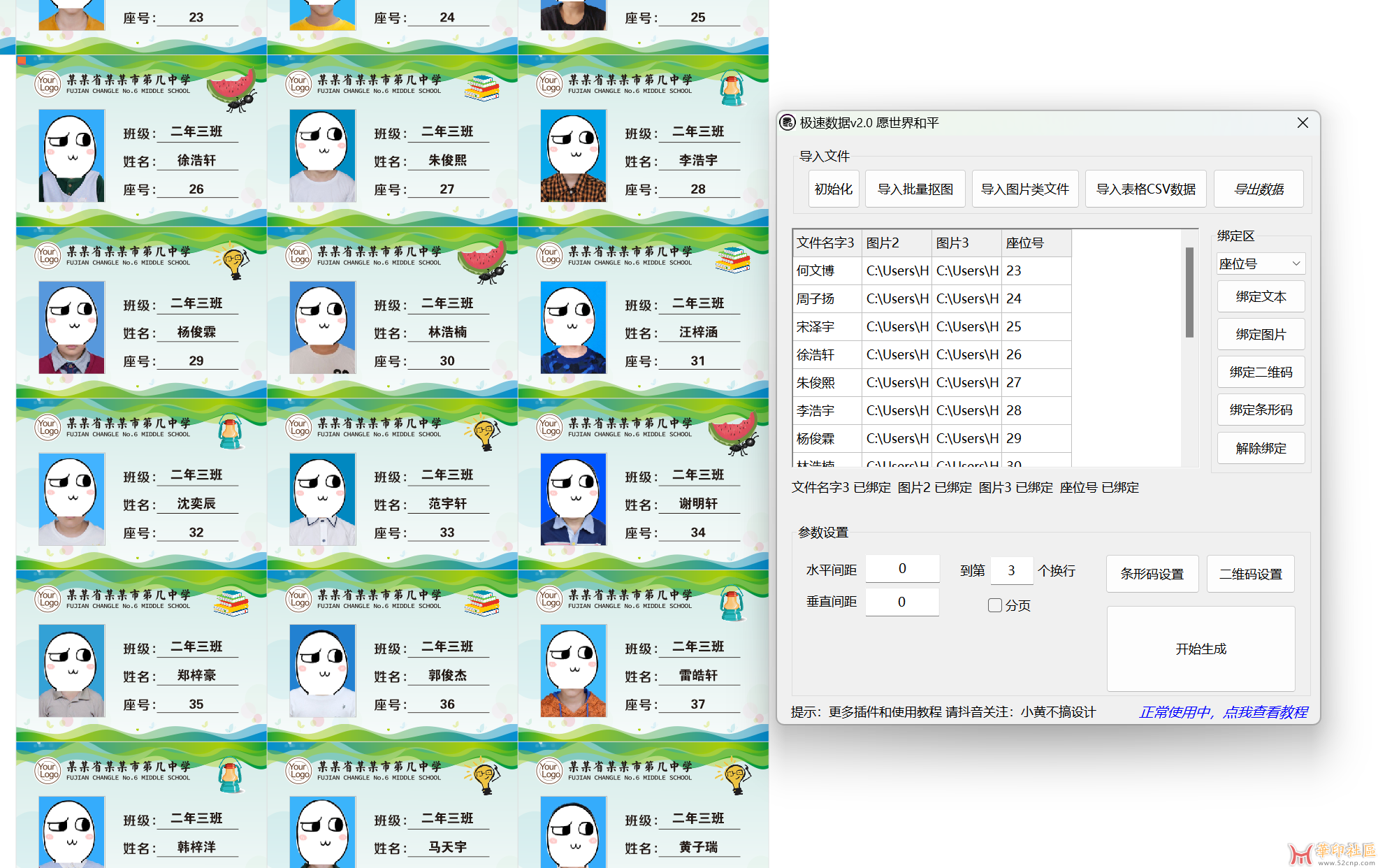The height and width of the screenshot is (868, 1378).
Task: Click 绑定条形码 button
Action: pyautogui.click(x=1261, y=410)
